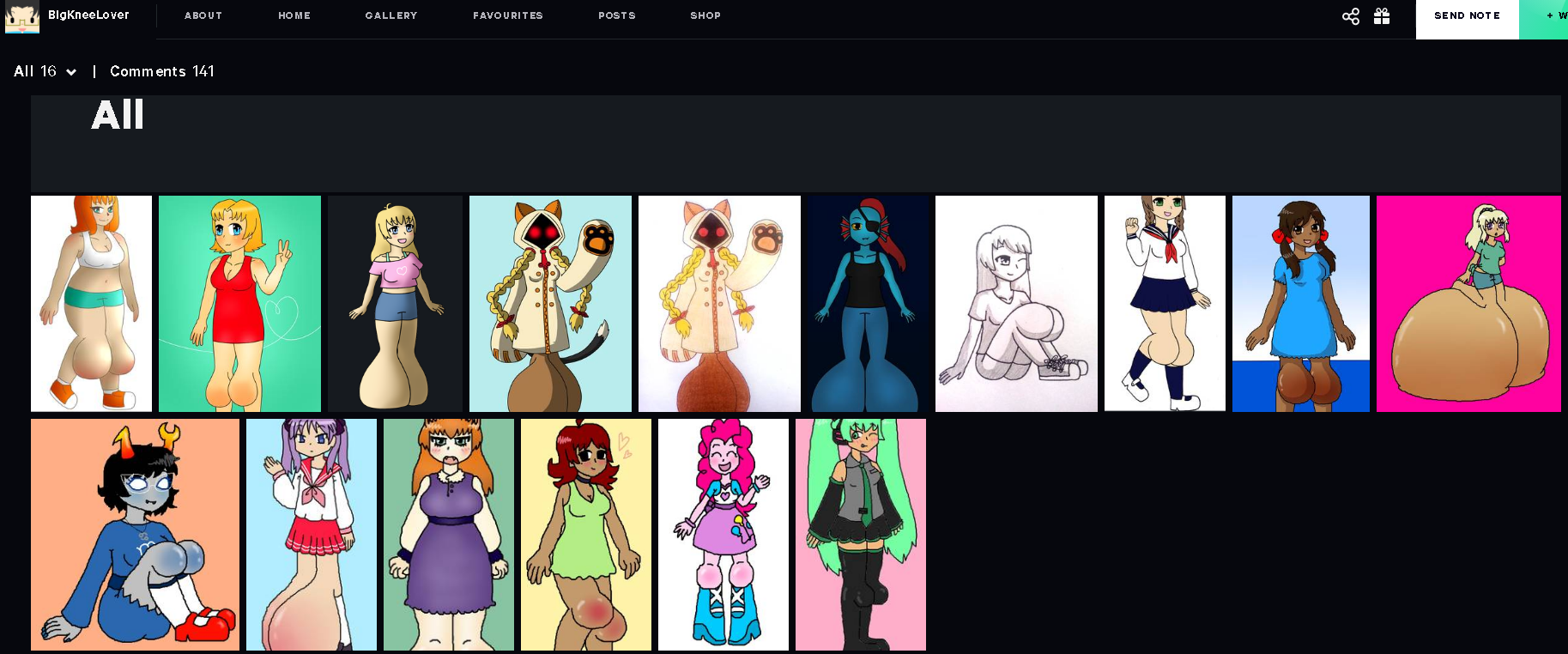Click the BigKneeLover profile avatar
The image size is (1568, 654).
[x=22, y=16]
